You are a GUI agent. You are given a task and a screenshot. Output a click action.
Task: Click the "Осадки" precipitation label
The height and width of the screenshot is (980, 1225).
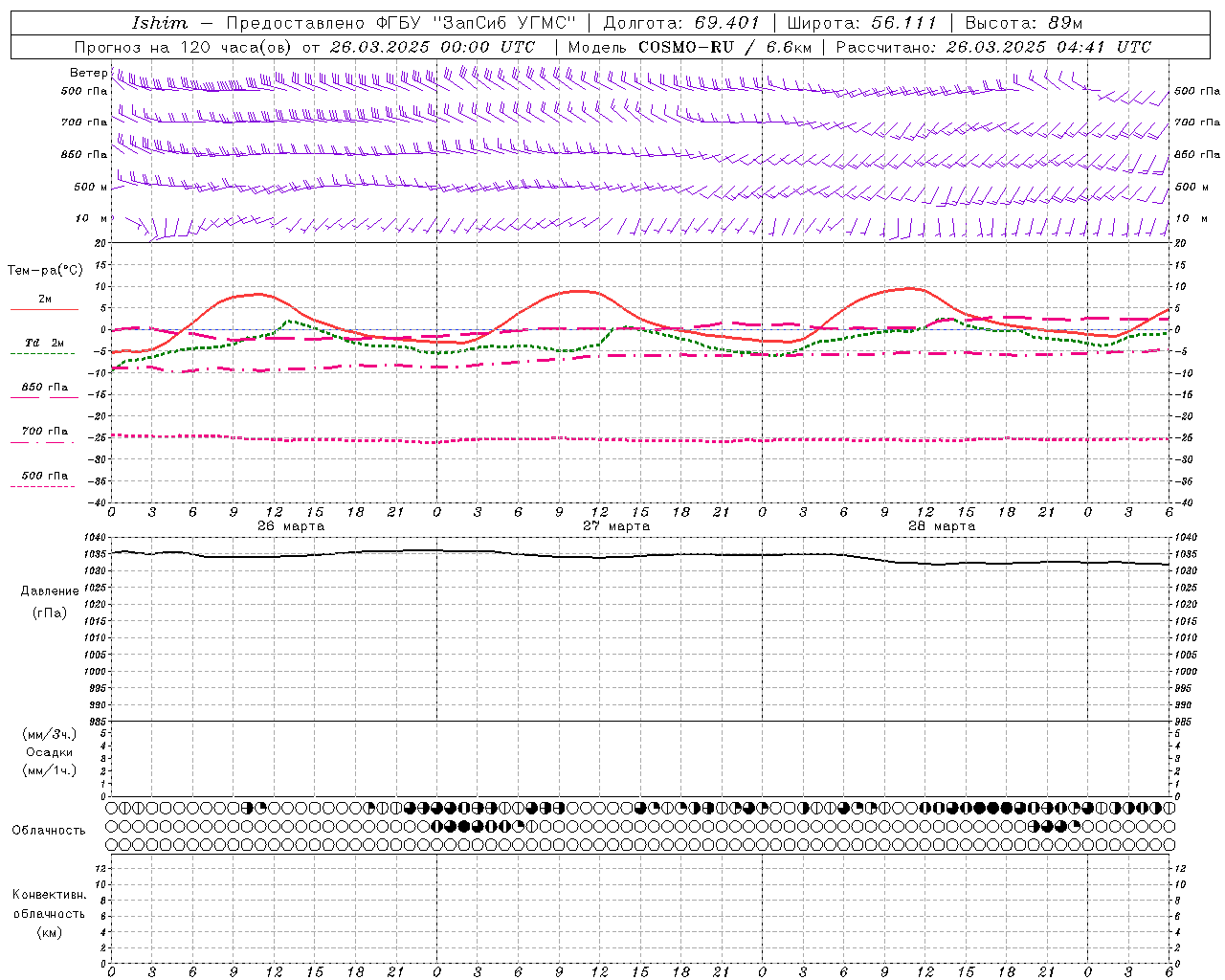pos(50,752)
